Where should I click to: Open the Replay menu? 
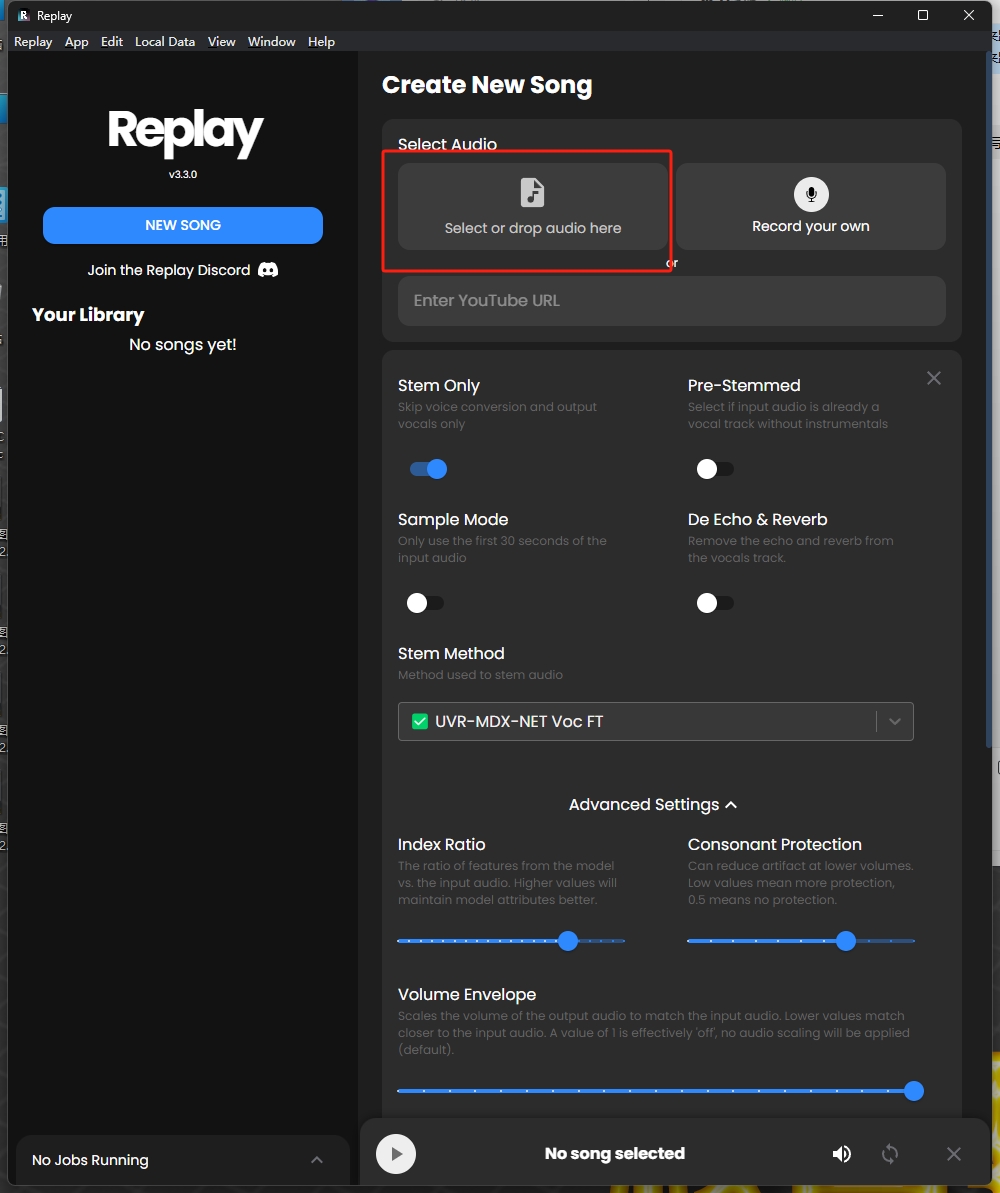click(x=33, y=42)
